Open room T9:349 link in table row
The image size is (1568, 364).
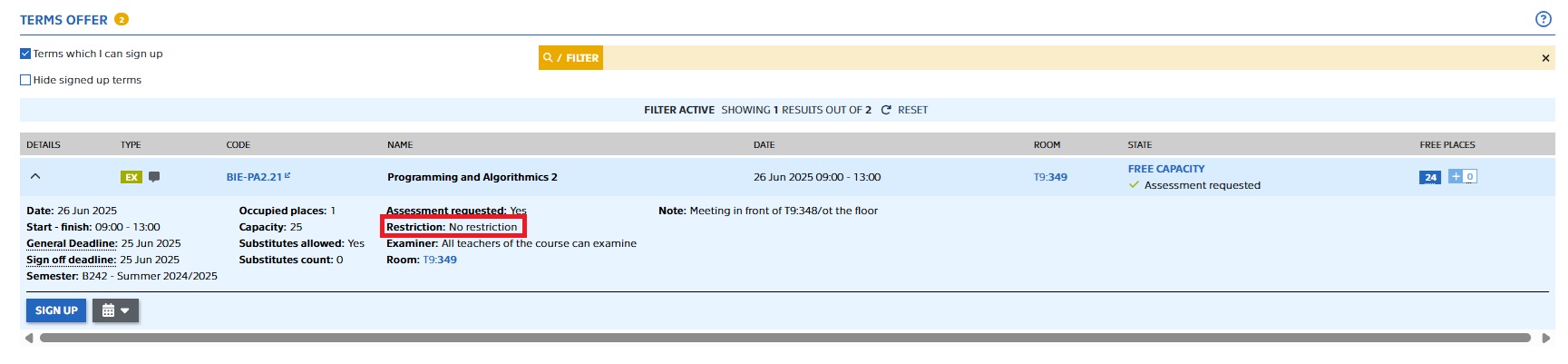1050,177
